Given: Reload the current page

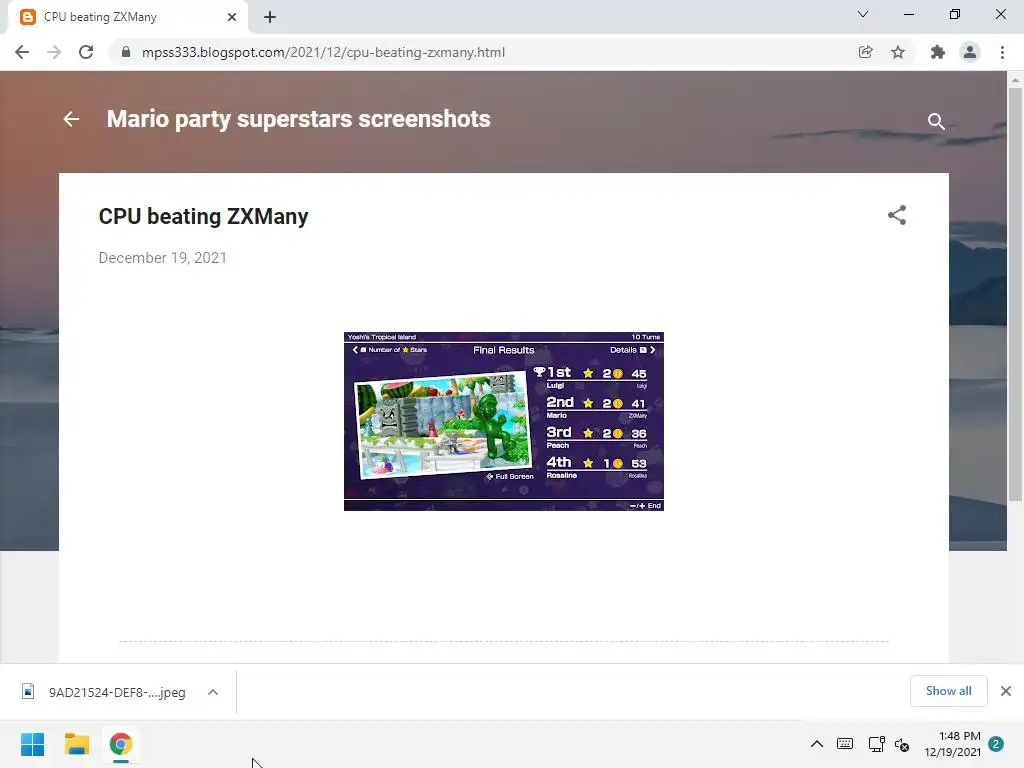Looking at the screenshot, I should (86, 52).
